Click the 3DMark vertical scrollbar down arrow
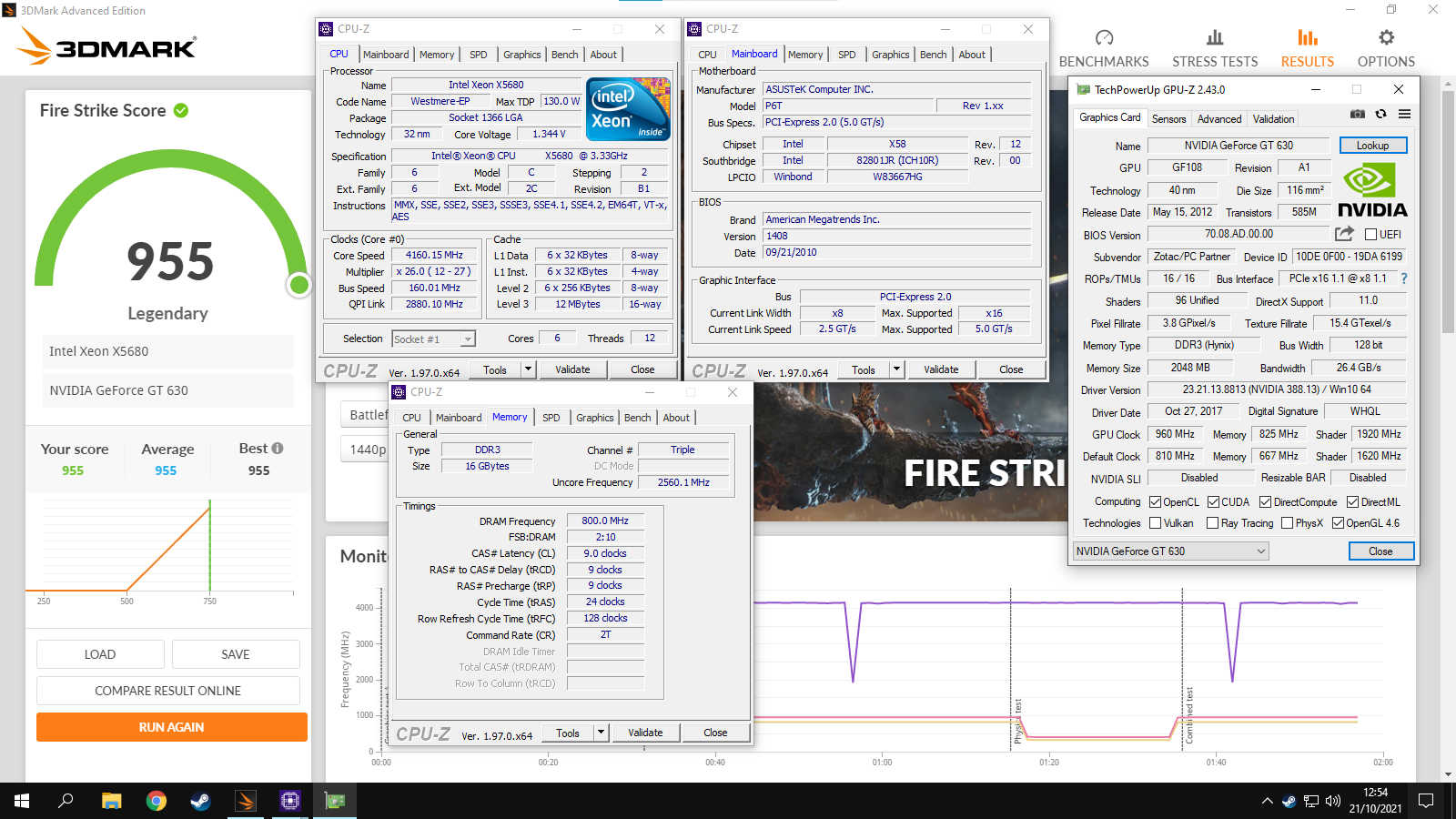Image resolution: width=1456 pixels, height=819 pixels. point(1447,774)
